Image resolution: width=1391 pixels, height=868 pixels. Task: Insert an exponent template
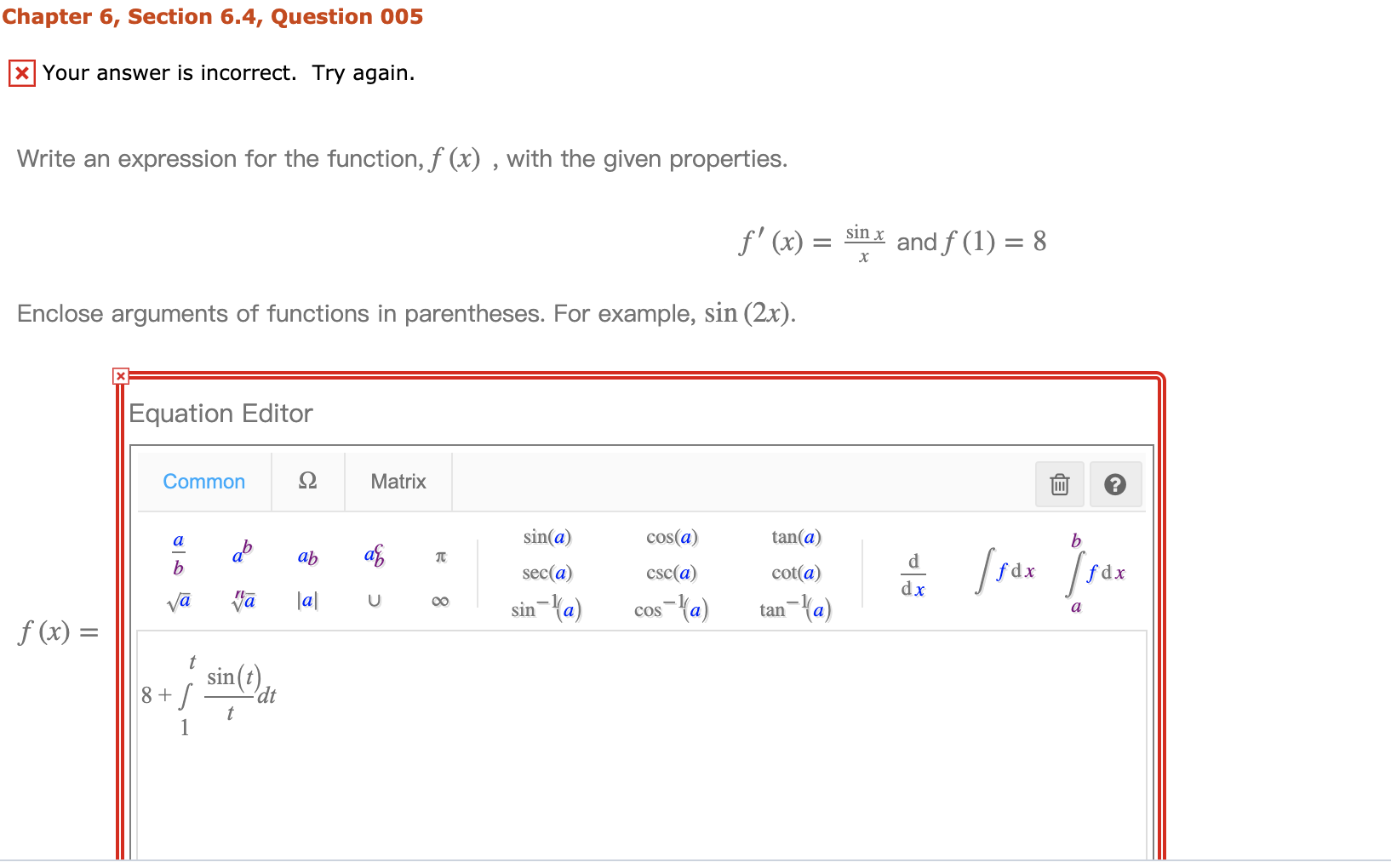(x=241, y=553)
